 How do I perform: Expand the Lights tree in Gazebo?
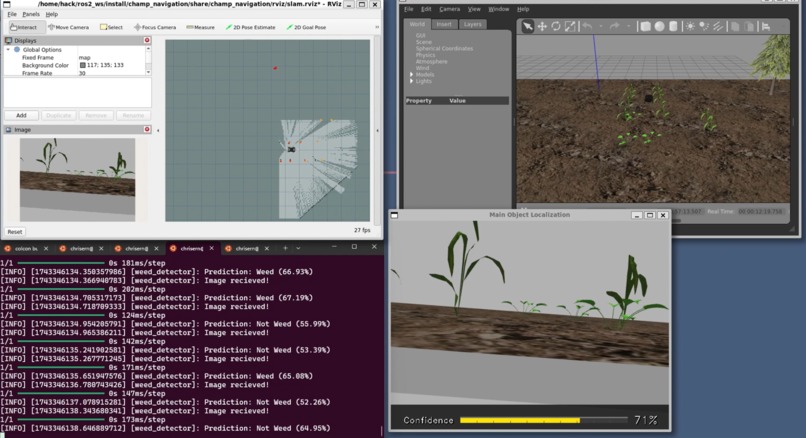point(411,81)
